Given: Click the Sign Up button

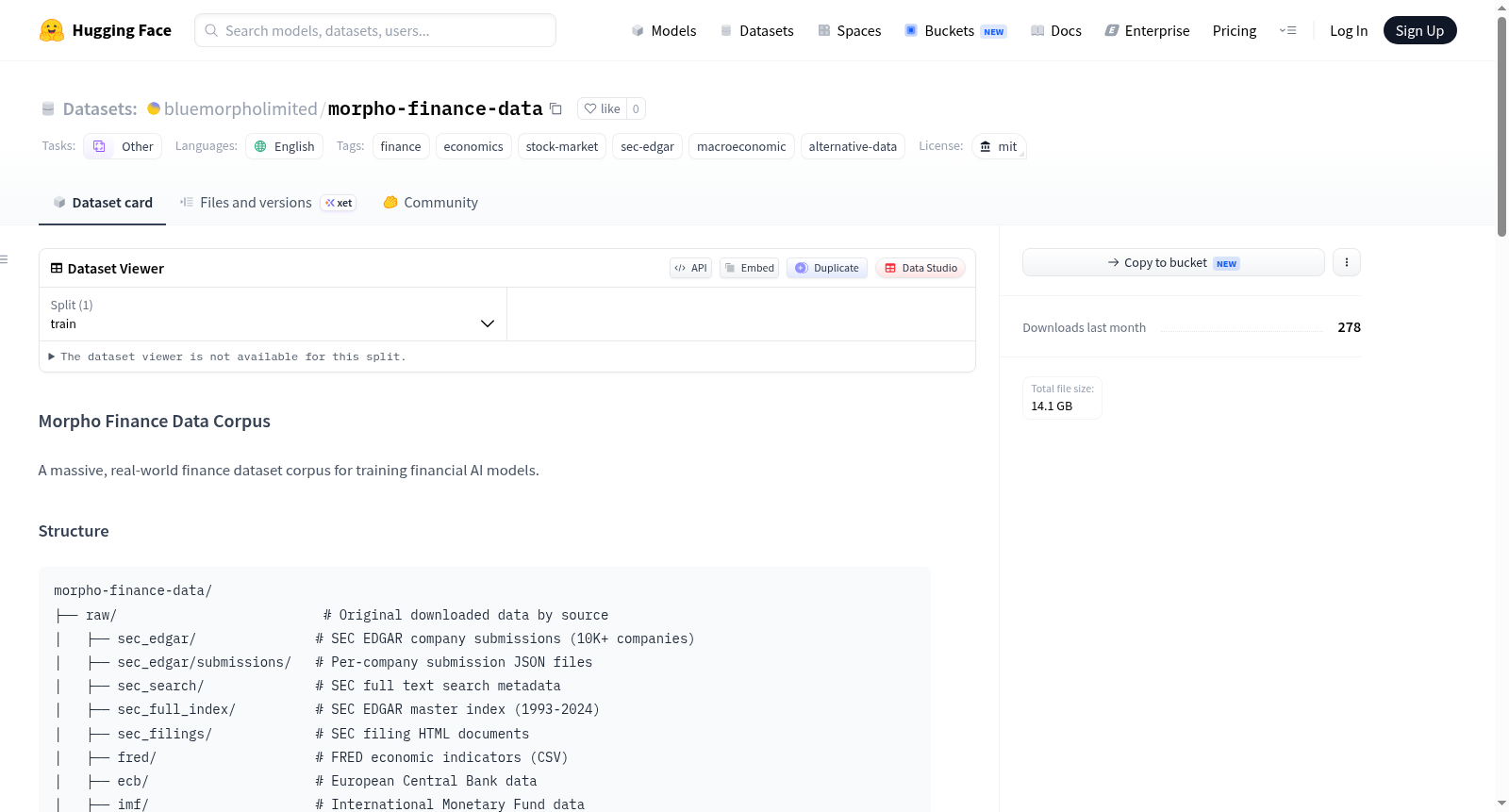Looking at the screenshot, I should [1419, 30].
